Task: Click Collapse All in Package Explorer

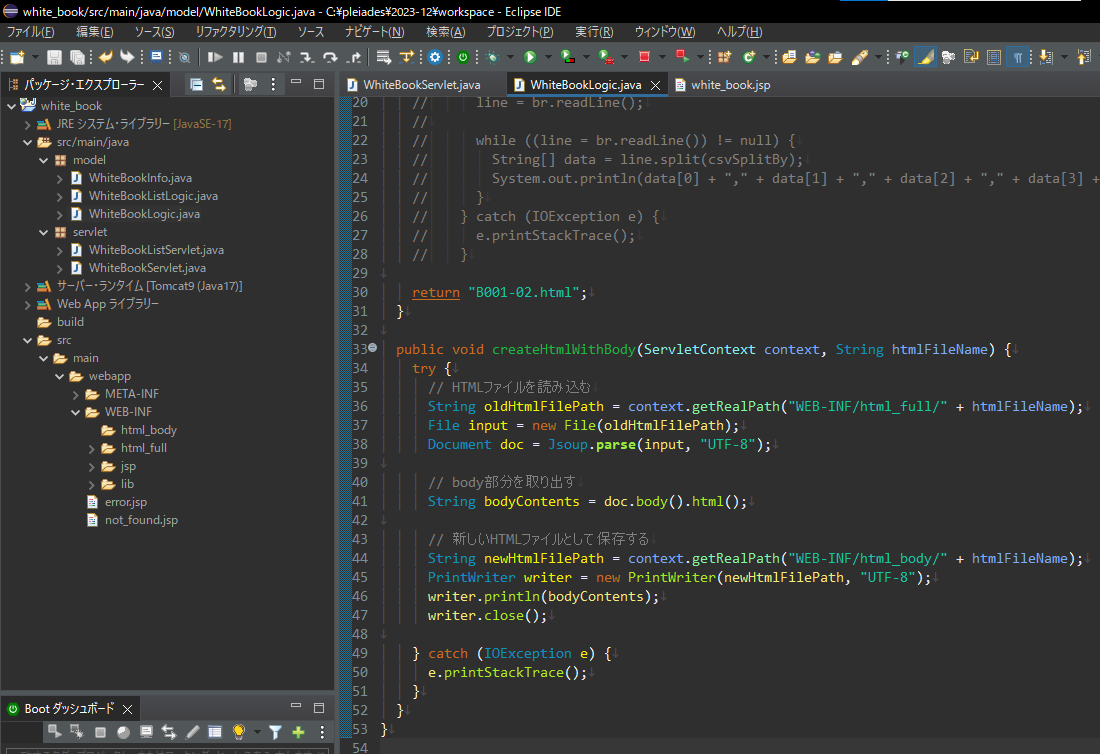Action: click(196, 85)
